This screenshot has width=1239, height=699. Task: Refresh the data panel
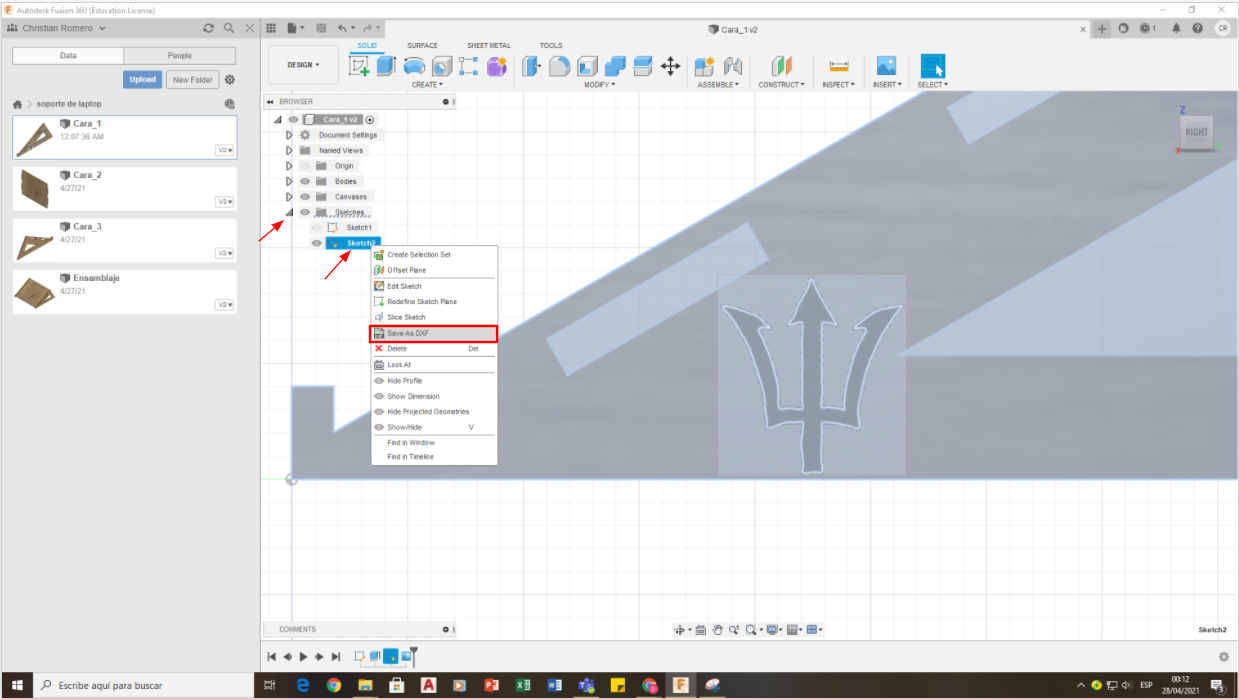[208, 29]
